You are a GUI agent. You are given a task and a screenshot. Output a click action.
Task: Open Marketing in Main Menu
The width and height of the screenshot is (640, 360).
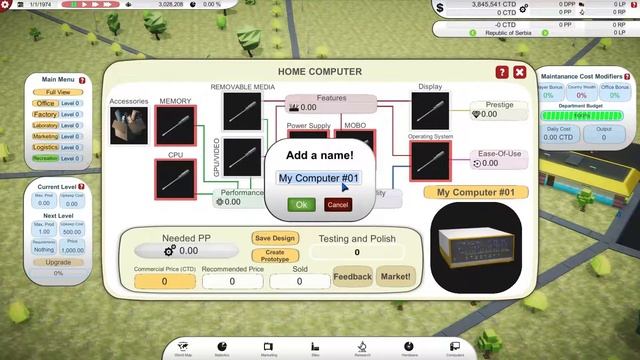coord(45,136)
